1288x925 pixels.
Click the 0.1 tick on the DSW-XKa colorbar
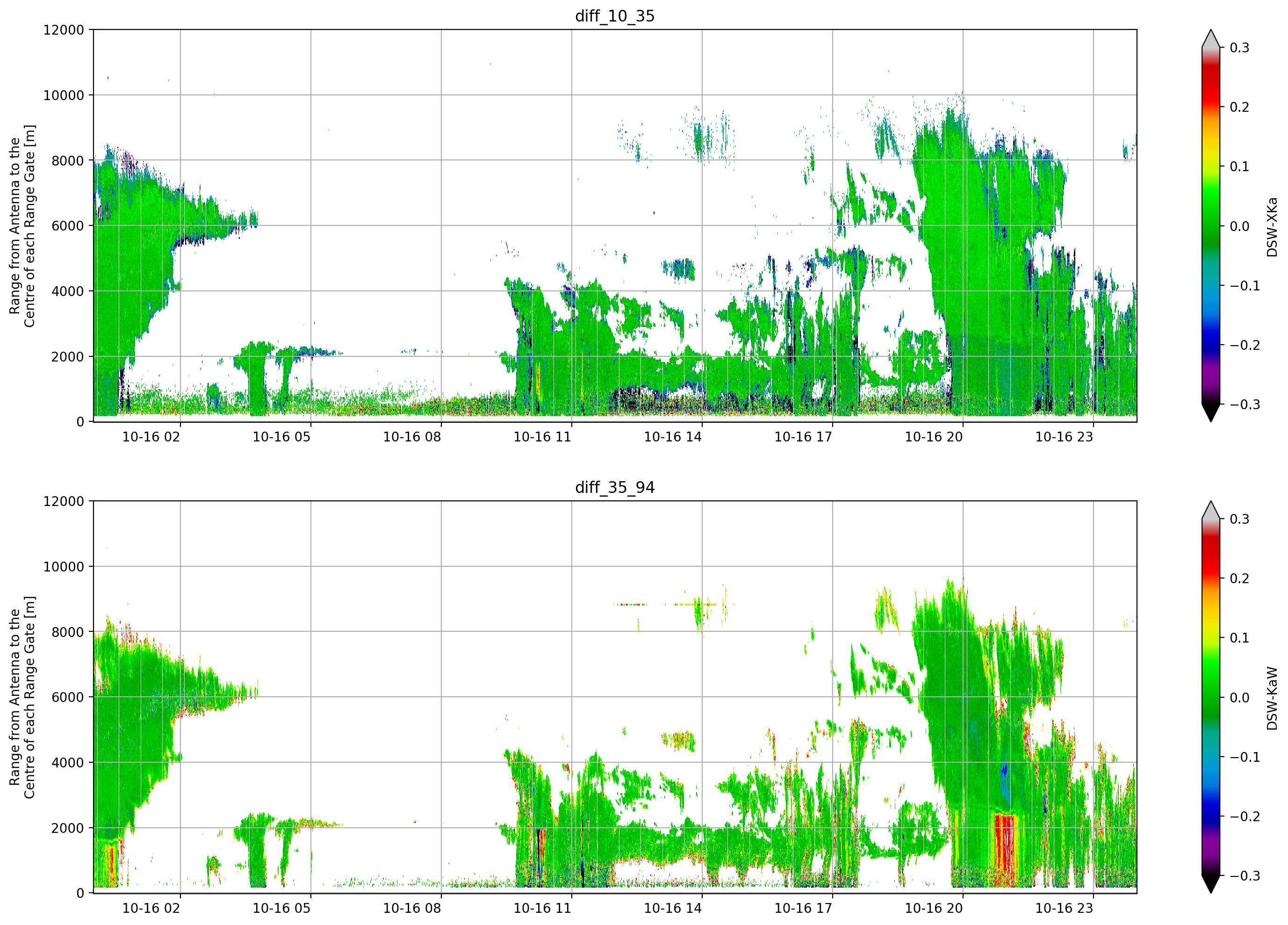1240,166
